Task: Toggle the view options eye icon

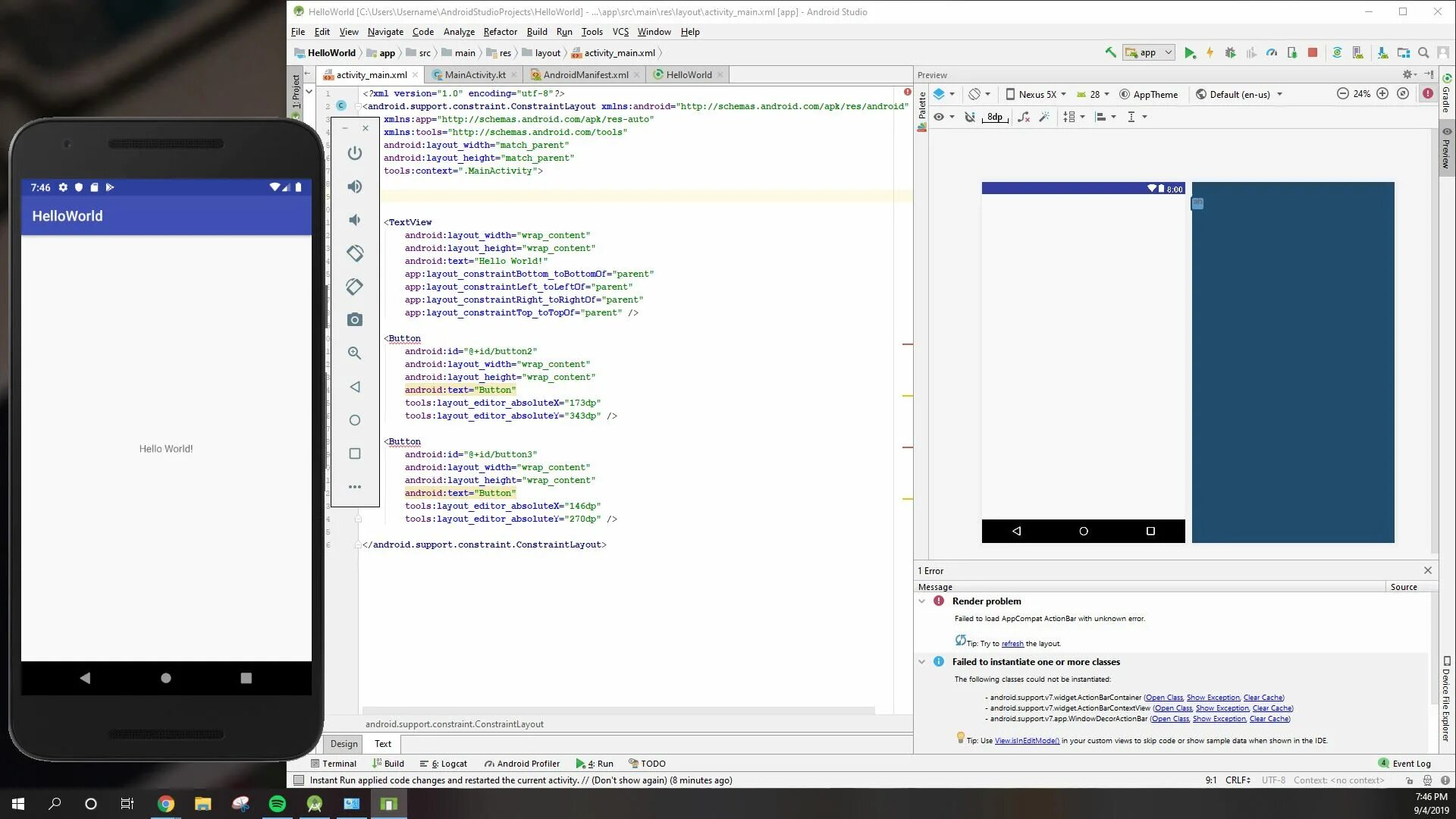Action: (x=940, y=117)
